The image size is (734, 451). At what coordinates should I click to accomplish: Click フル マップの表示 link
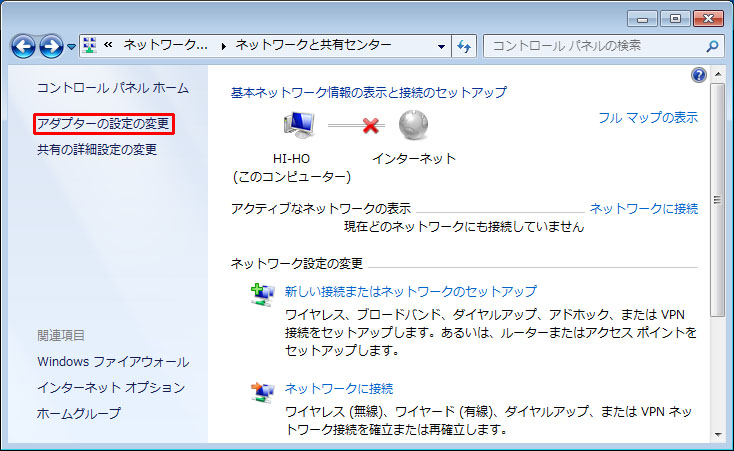(648, 118)
